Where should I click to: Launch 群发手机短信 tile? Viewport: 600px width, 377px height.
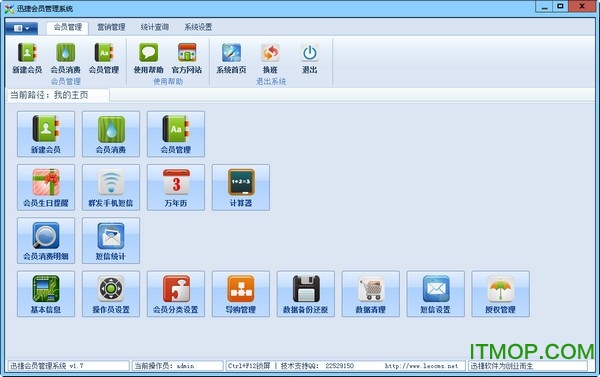(x=111, y=188)
